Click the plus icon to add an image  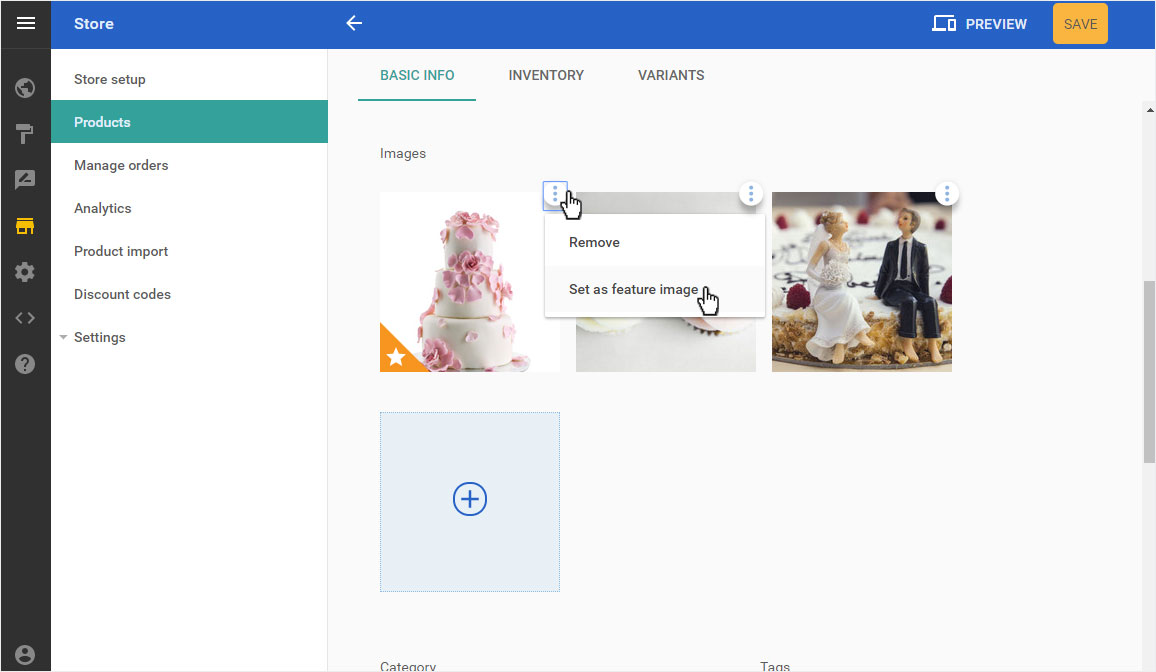(470, 500)
